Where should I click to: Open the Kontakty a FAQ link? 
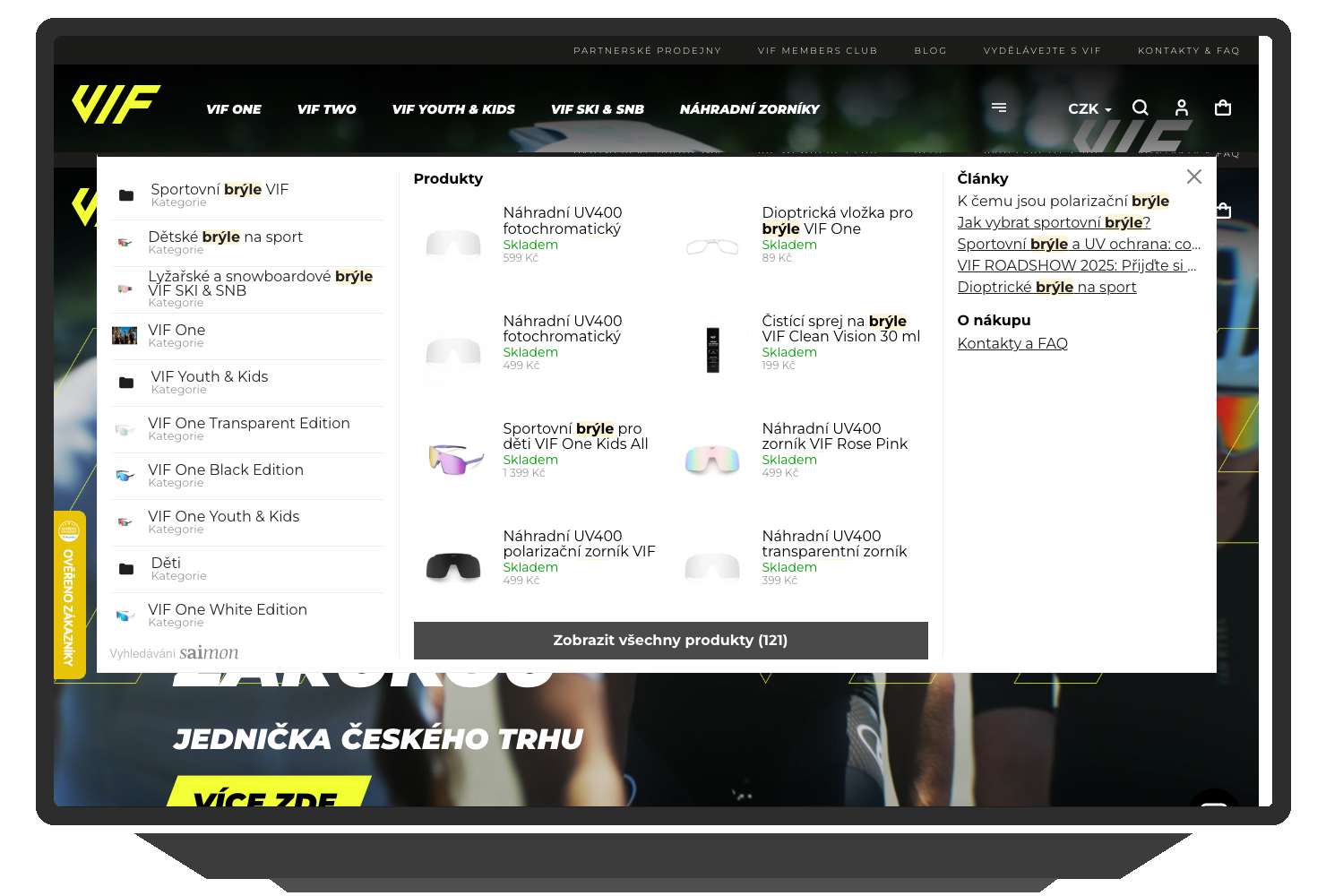click(x=1012, y=343)
